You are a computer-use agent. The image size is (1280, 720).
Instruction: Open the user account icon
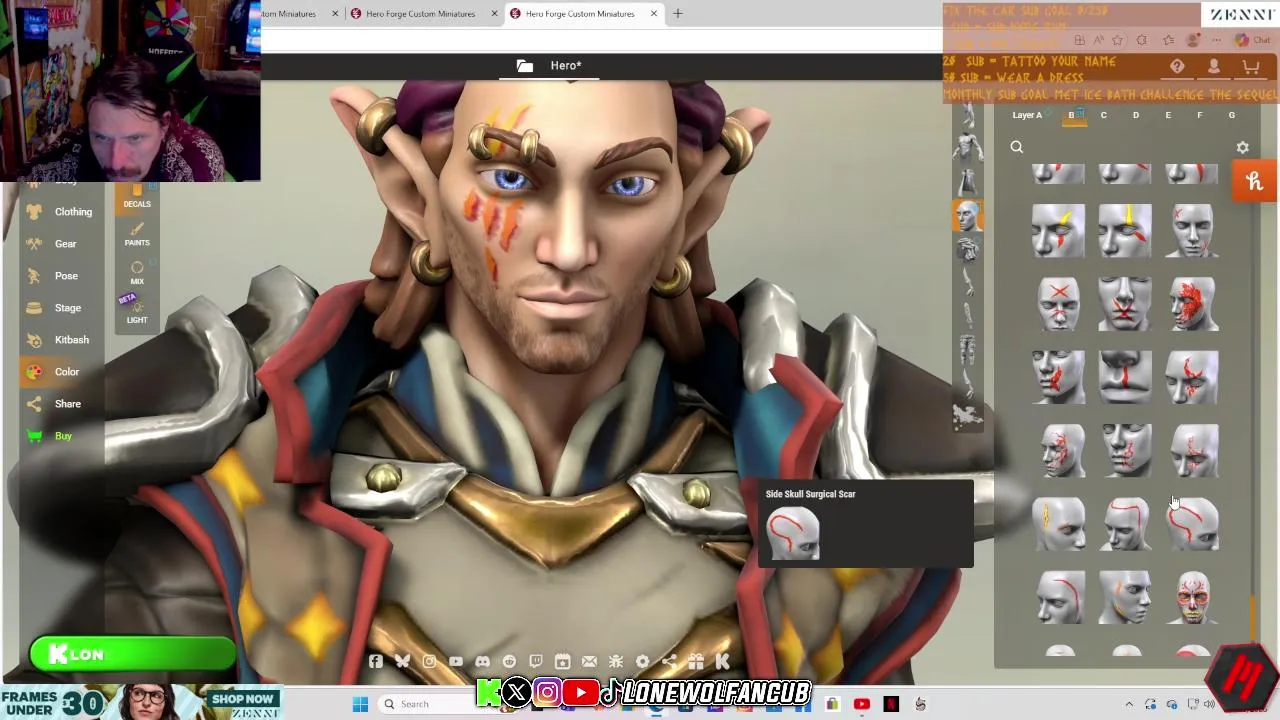click(x=1213, y=66)
